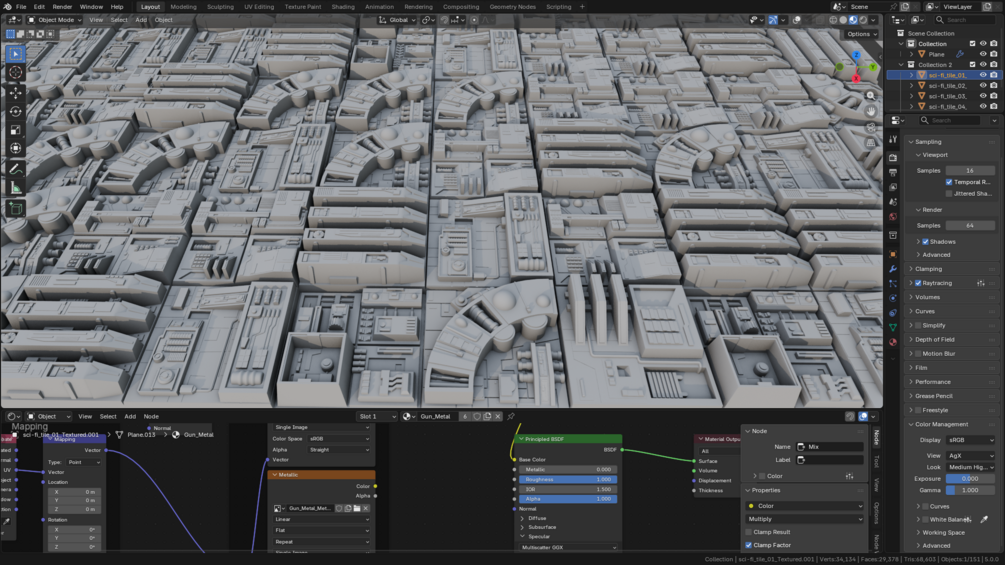Screen dimensions: 1005x565
Task: Open the Modifiers wrench properties tab
Action: [x=893, y=268]
